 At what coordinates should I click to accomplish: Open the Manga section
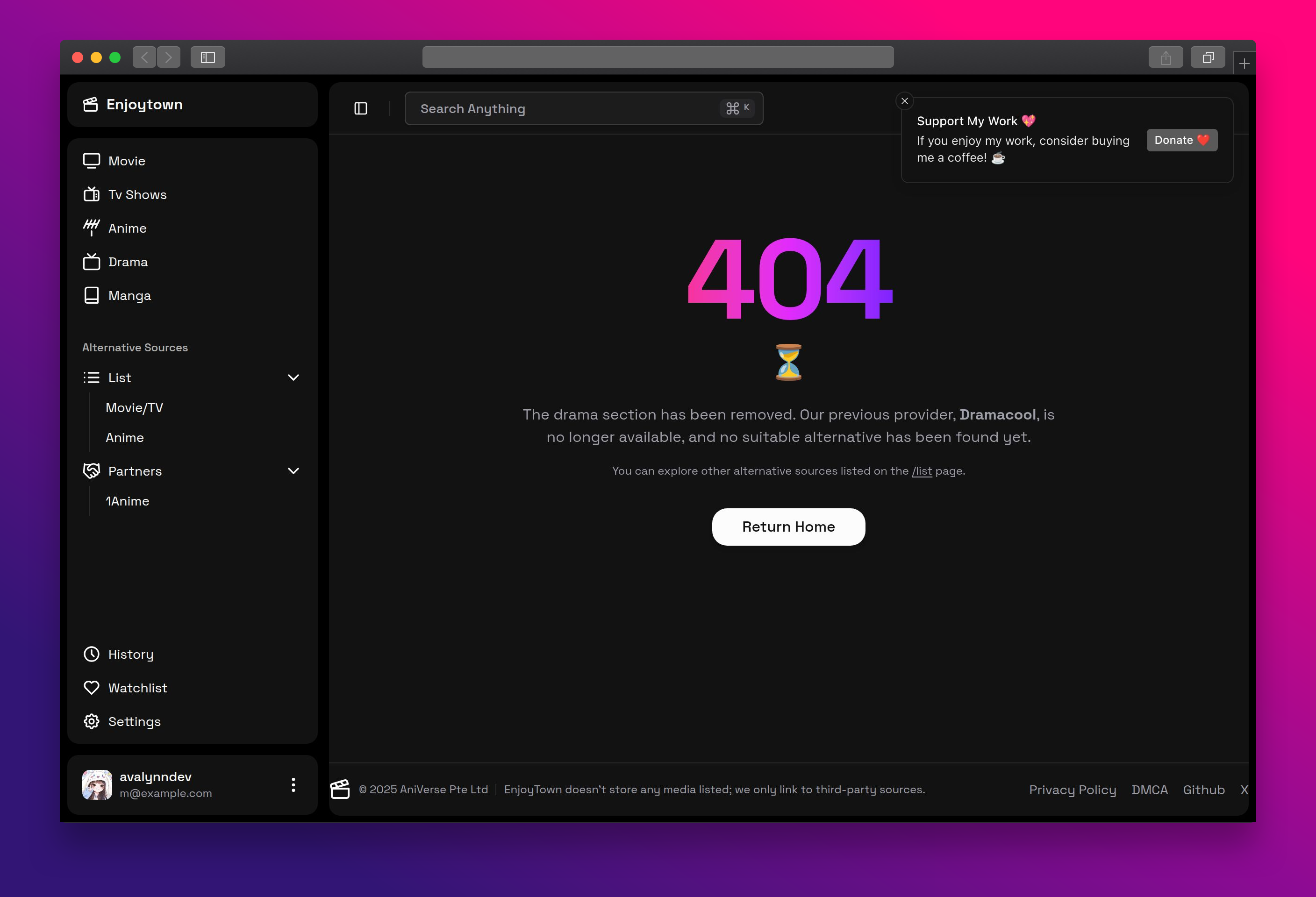193,295
